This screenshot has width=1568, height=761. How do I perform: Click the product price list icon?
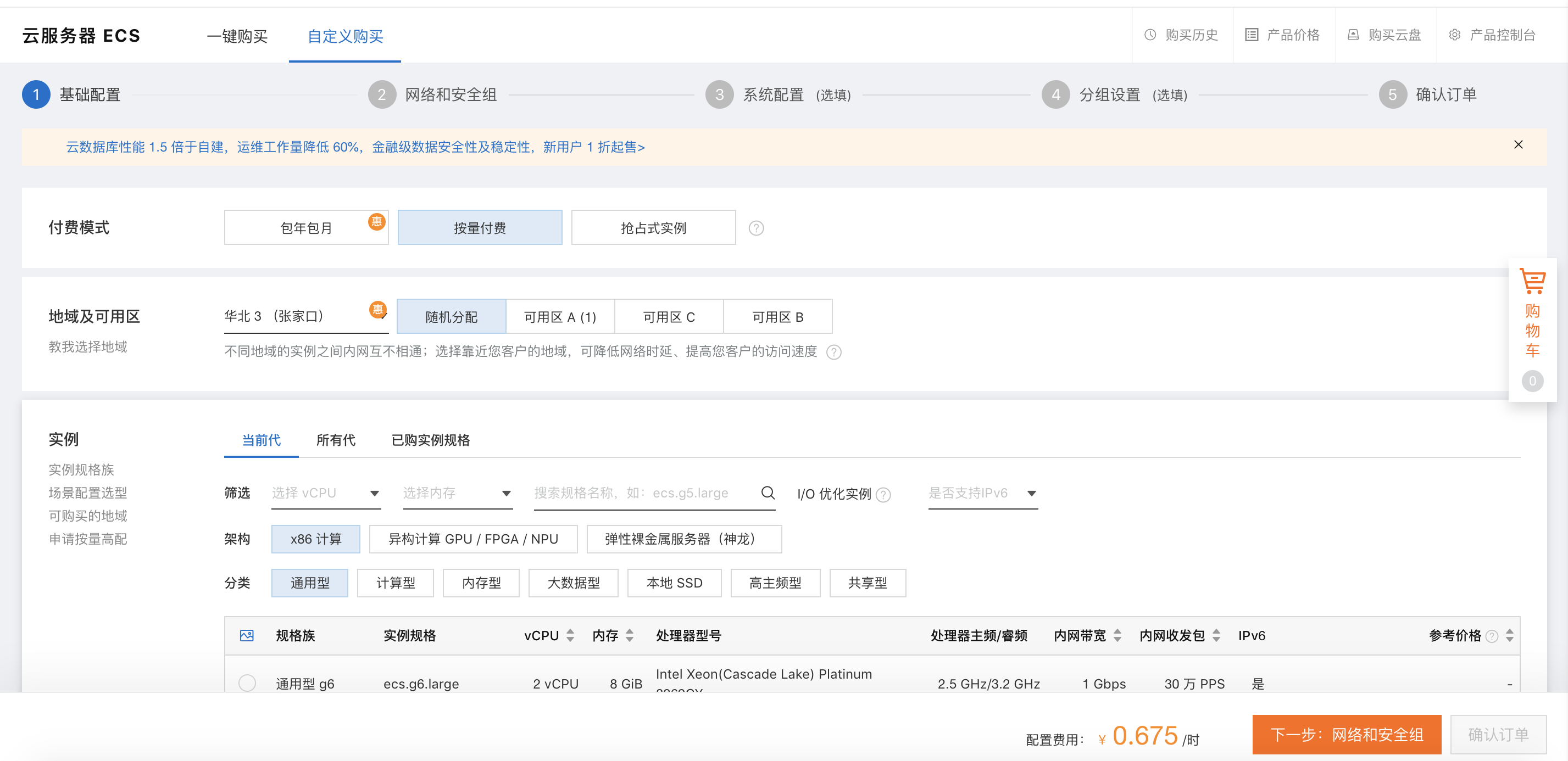coord(1251,35)
